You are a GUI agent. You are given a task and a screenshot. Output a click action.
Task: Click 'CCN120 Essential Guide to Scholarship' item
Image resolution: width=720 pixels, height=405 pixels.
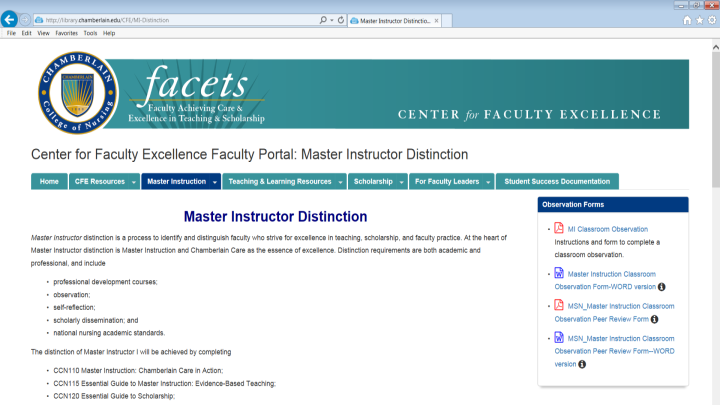114,396
